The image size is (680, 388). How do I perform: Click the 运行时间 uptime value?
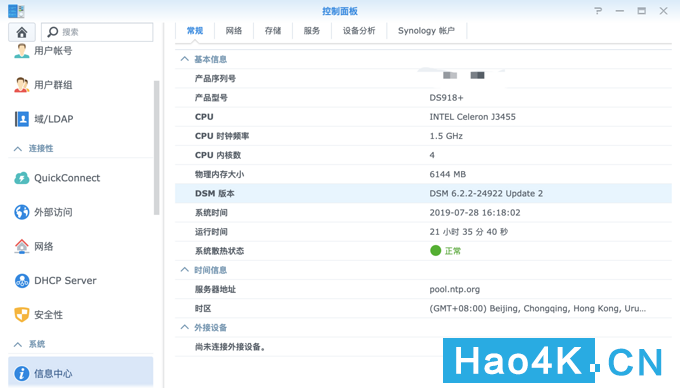pos(469,231)
